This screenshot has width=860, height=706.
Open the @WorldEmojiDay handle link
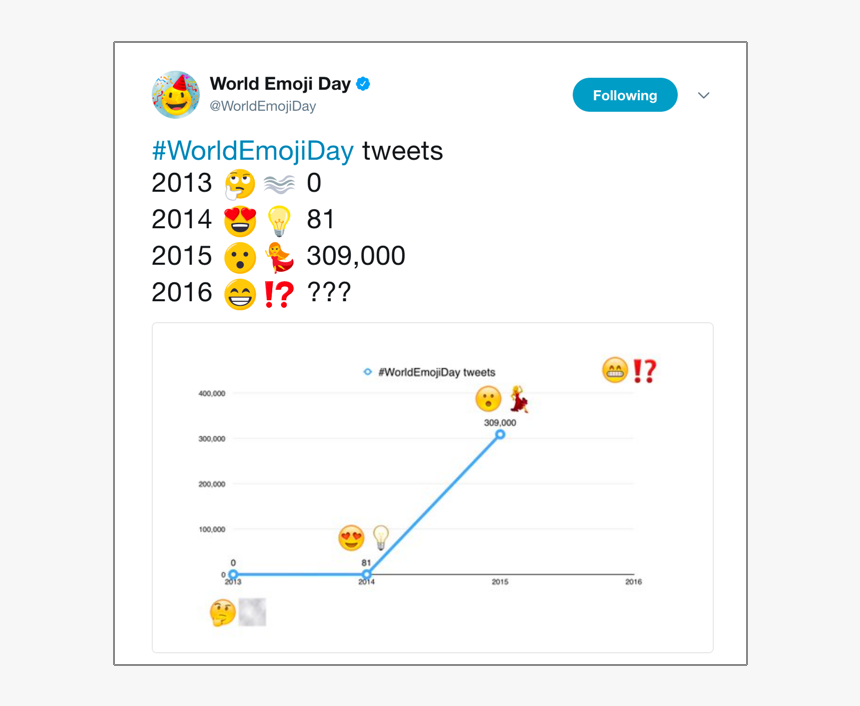coord(263,106)
